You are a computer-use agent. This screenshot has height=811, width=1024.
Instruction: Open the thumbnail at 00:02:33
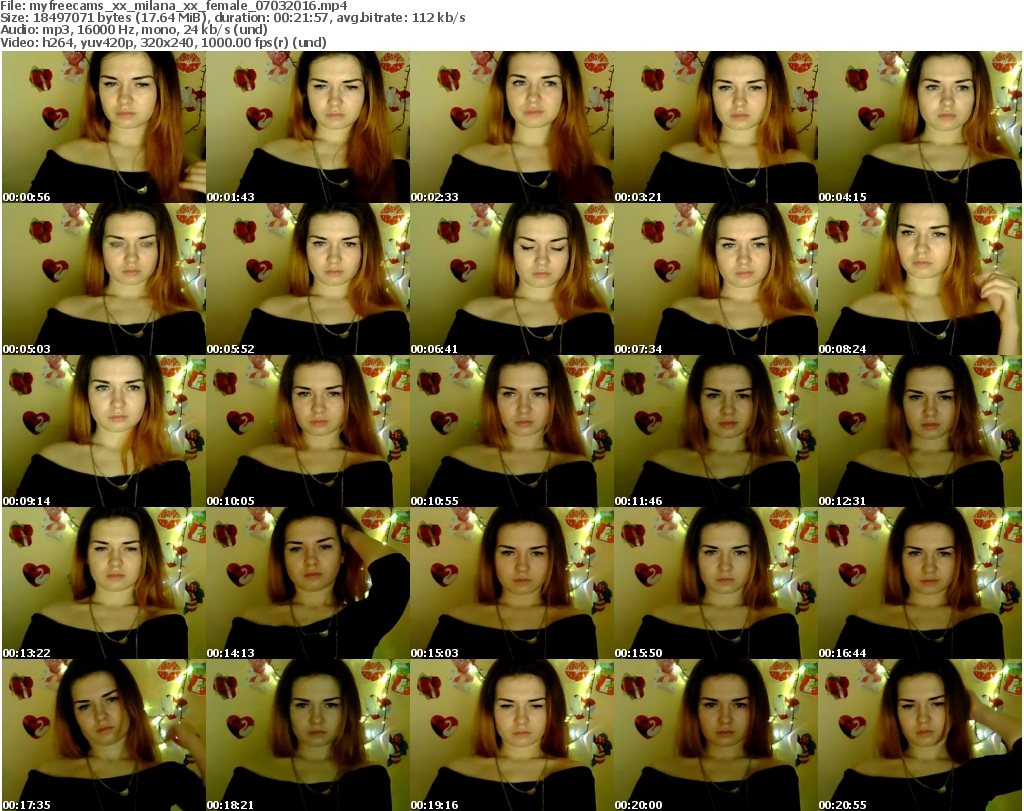(x=511, y=127)
